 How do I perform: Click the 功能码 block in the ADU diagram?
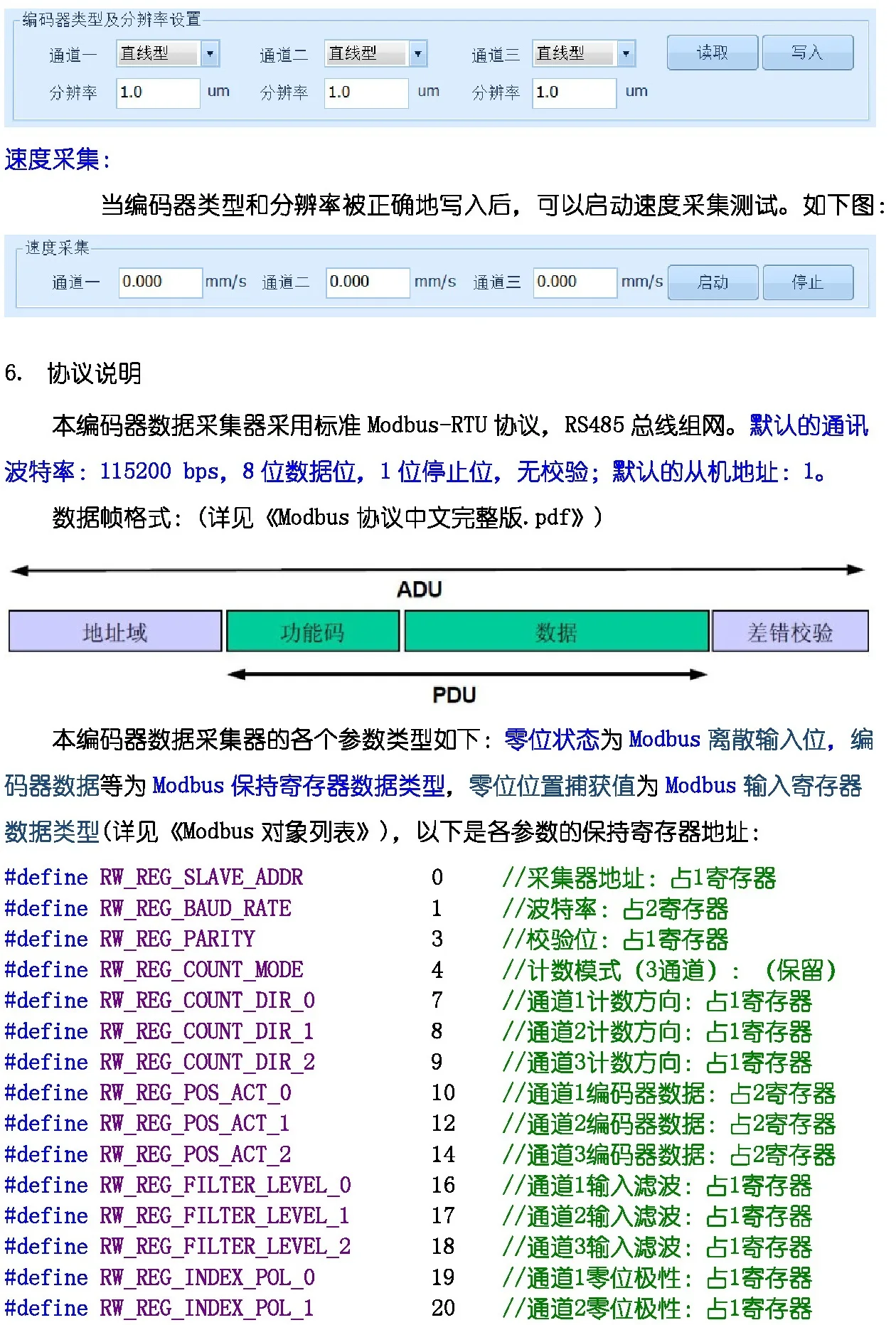click(313, 632)
